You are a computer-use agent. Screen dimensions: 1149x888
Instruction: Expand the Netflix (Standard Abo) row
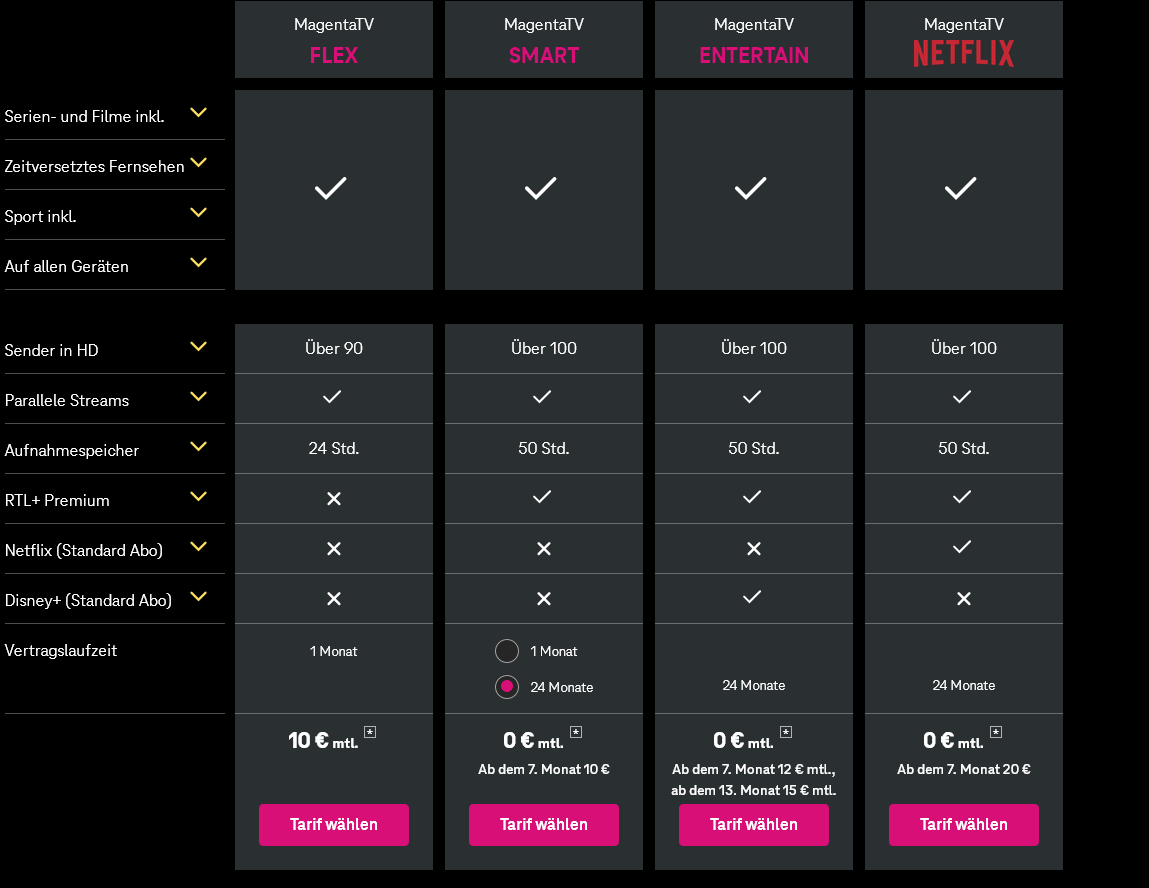[x=198, y=547]
